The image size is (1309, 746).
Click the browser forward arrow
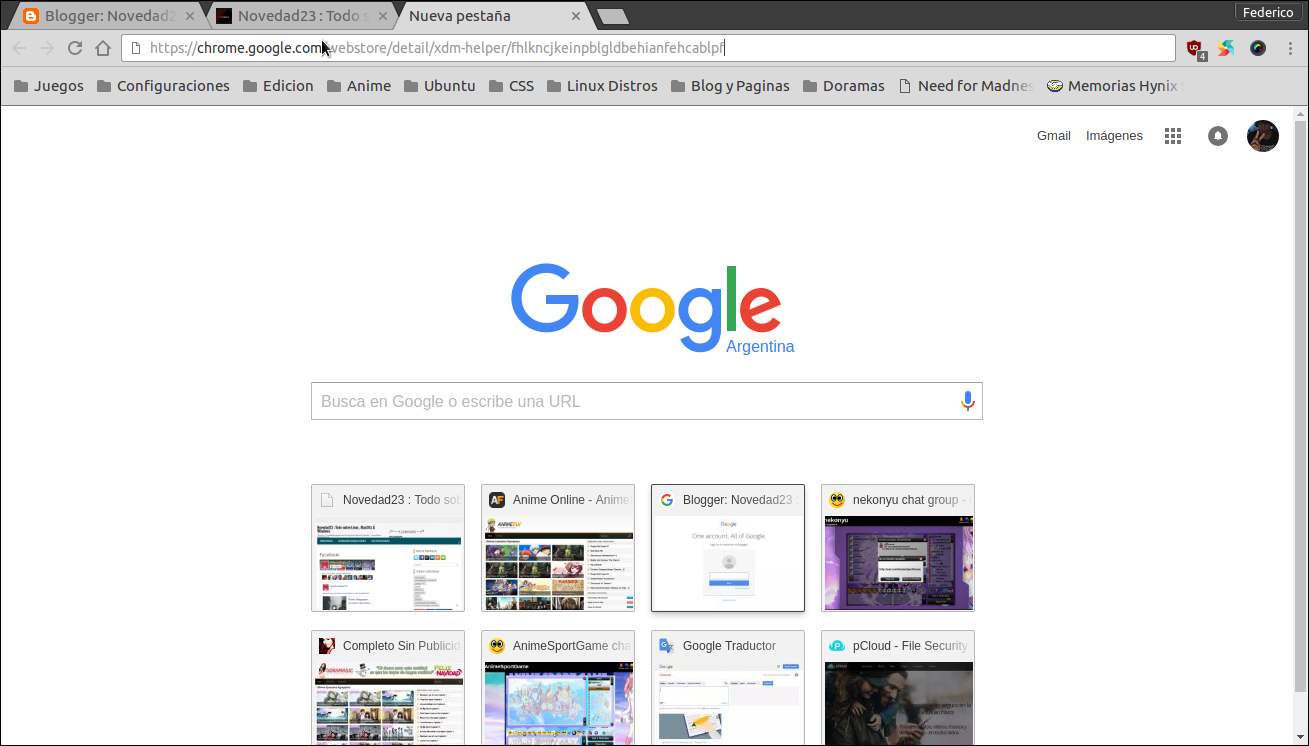pyautogui.click(x=47, y=48)
